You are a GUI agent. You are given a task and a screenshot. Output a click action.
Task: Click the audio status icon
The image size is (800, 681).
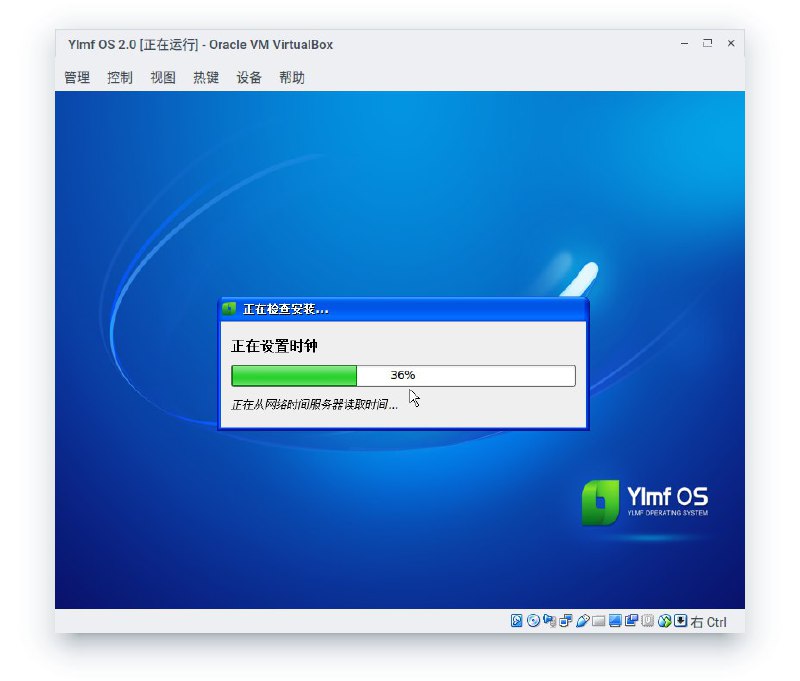(549, 620)
